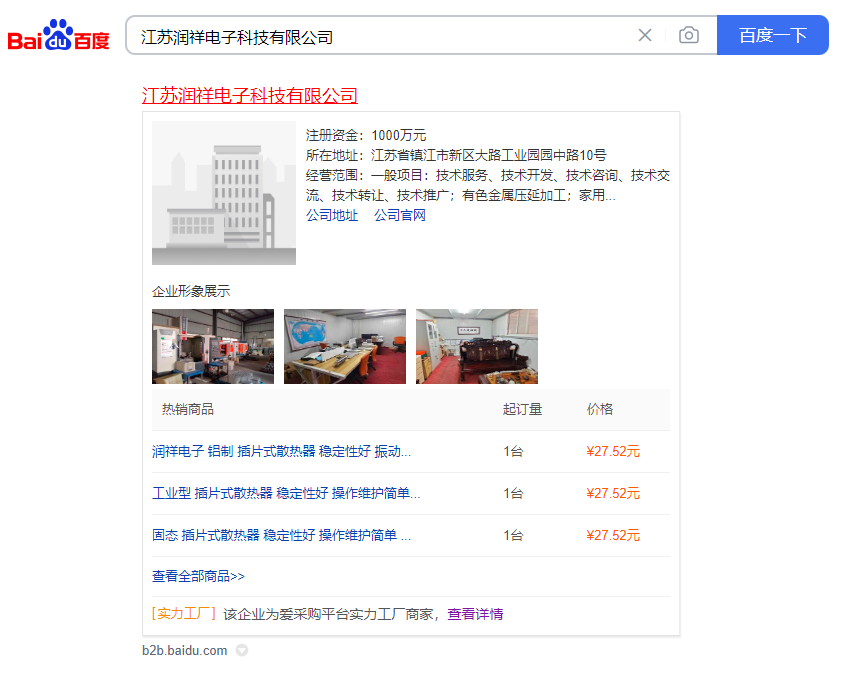Click the 企业形象展示 section heading
The image size is (851, 676).
click(191, 291)
